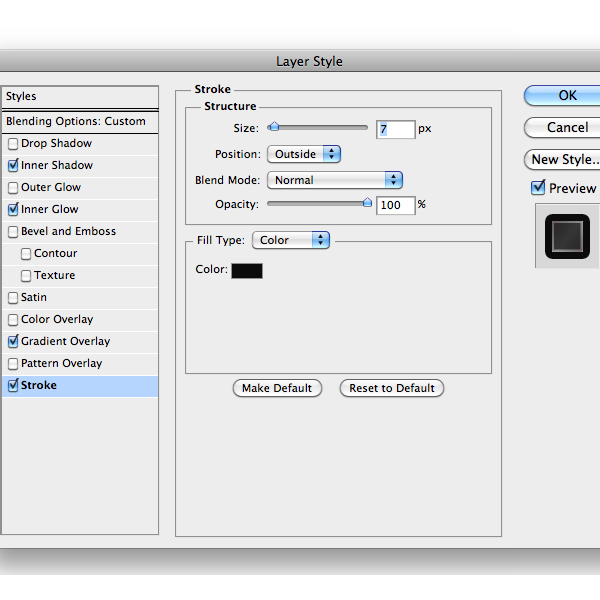Uncheck the Inner Shadow checkbox
Screen dimensions: 600x600
click(13, 165)
